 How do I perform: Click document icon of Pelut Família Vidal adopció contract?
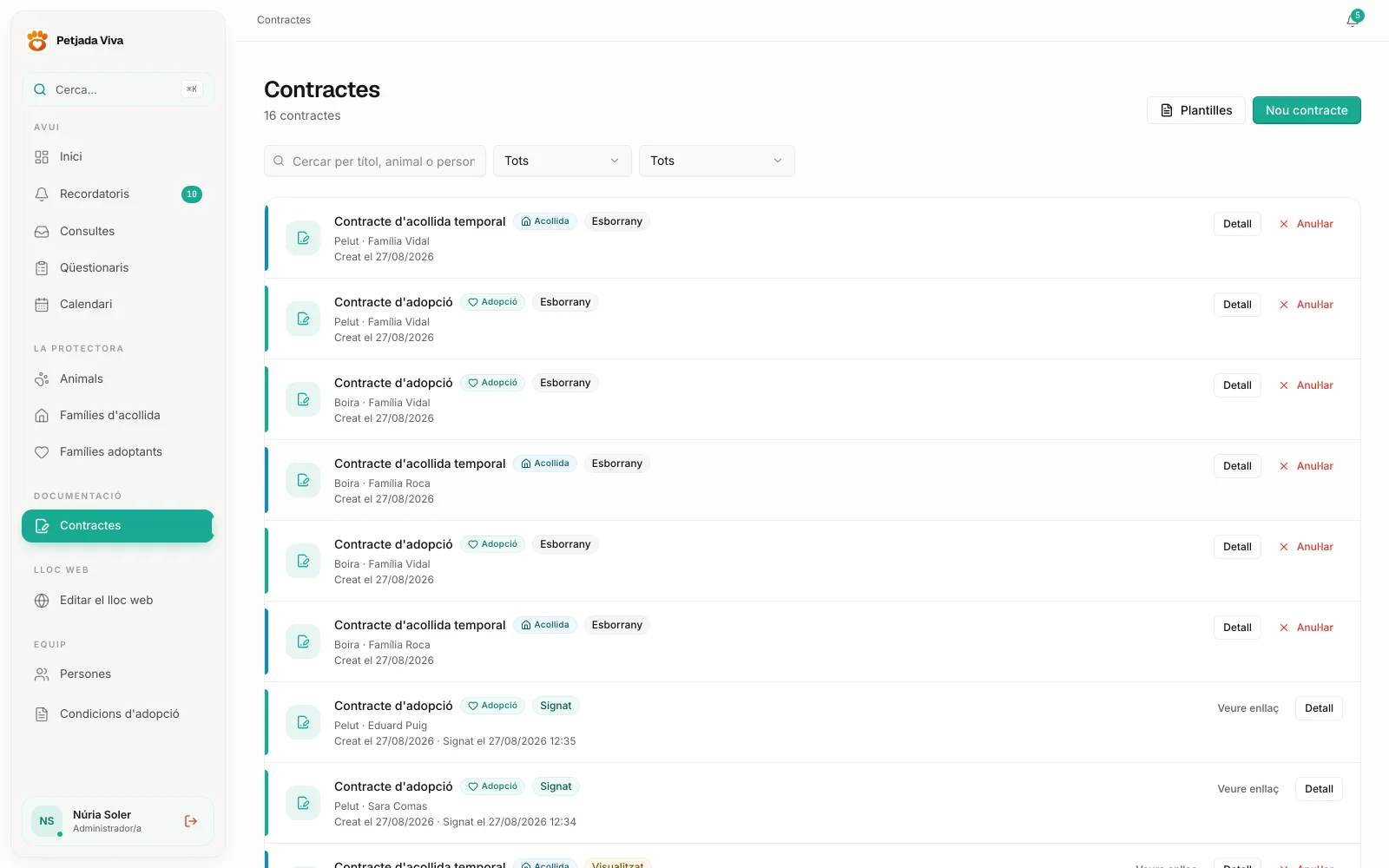click(303, 319)
